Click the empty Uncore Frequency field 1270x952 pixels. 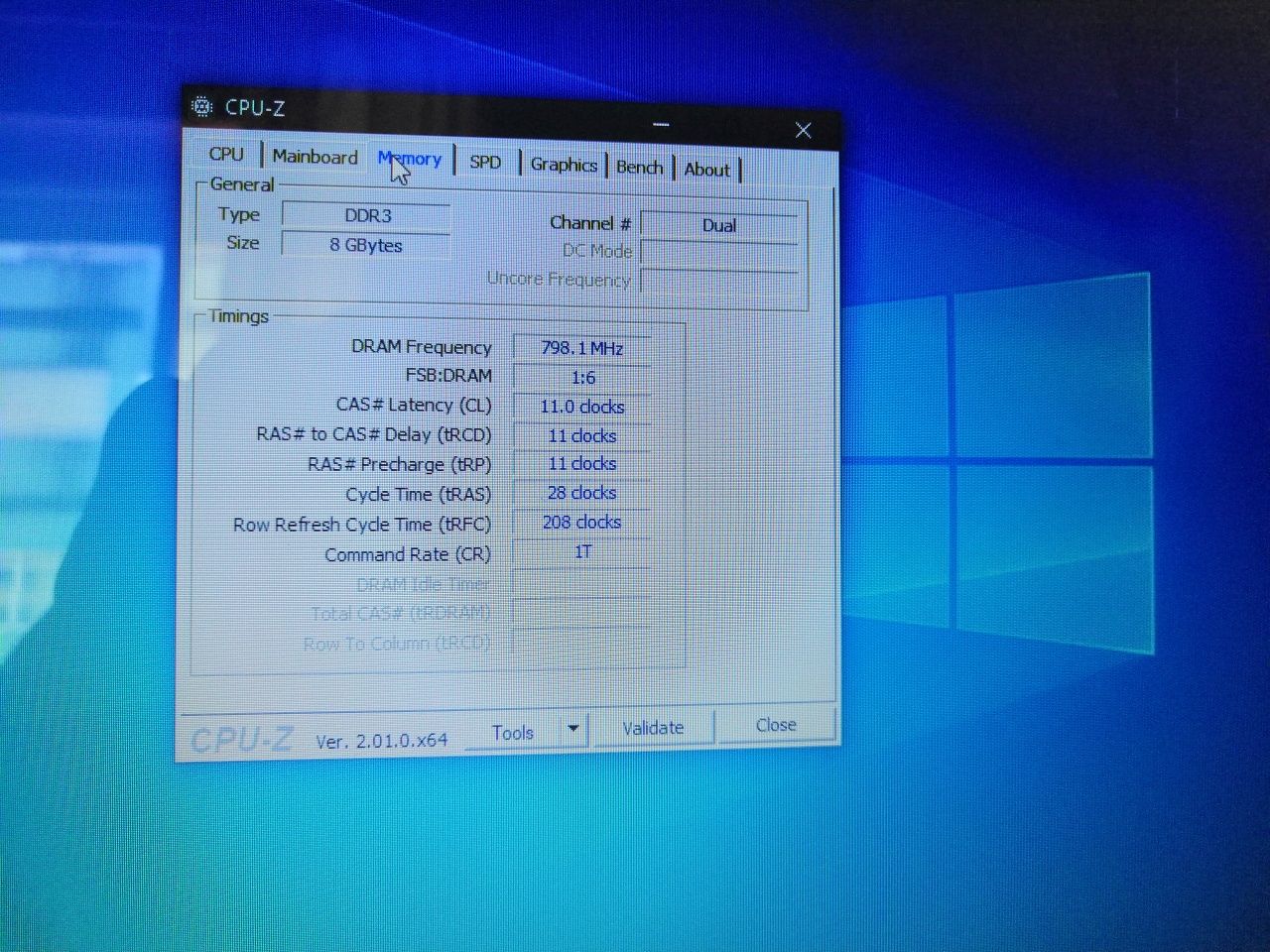tap(719, 282)
